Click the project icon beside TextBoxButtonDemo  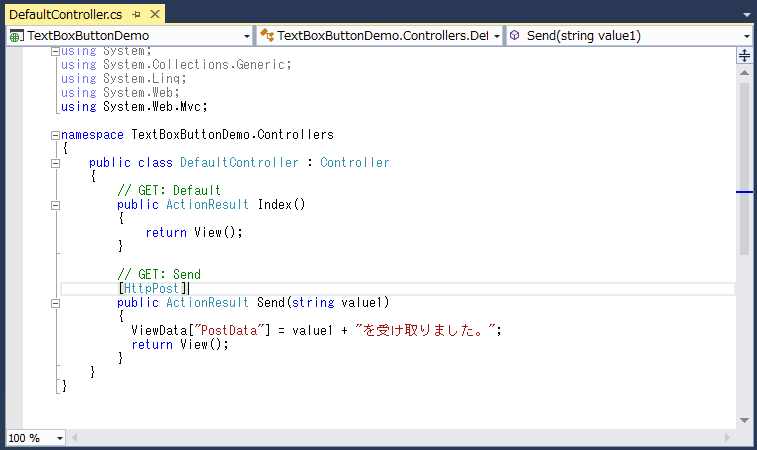coord(16,36)
